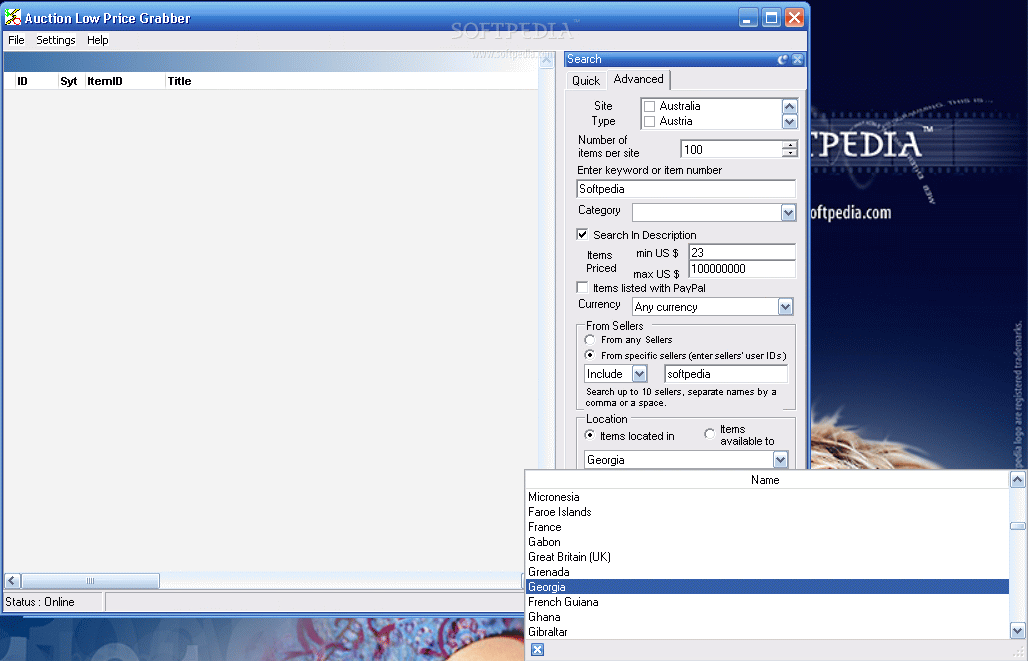Click the country list scrollbar thumb
Screen dimensions: 1028x661
click(x=1018, y=526)
